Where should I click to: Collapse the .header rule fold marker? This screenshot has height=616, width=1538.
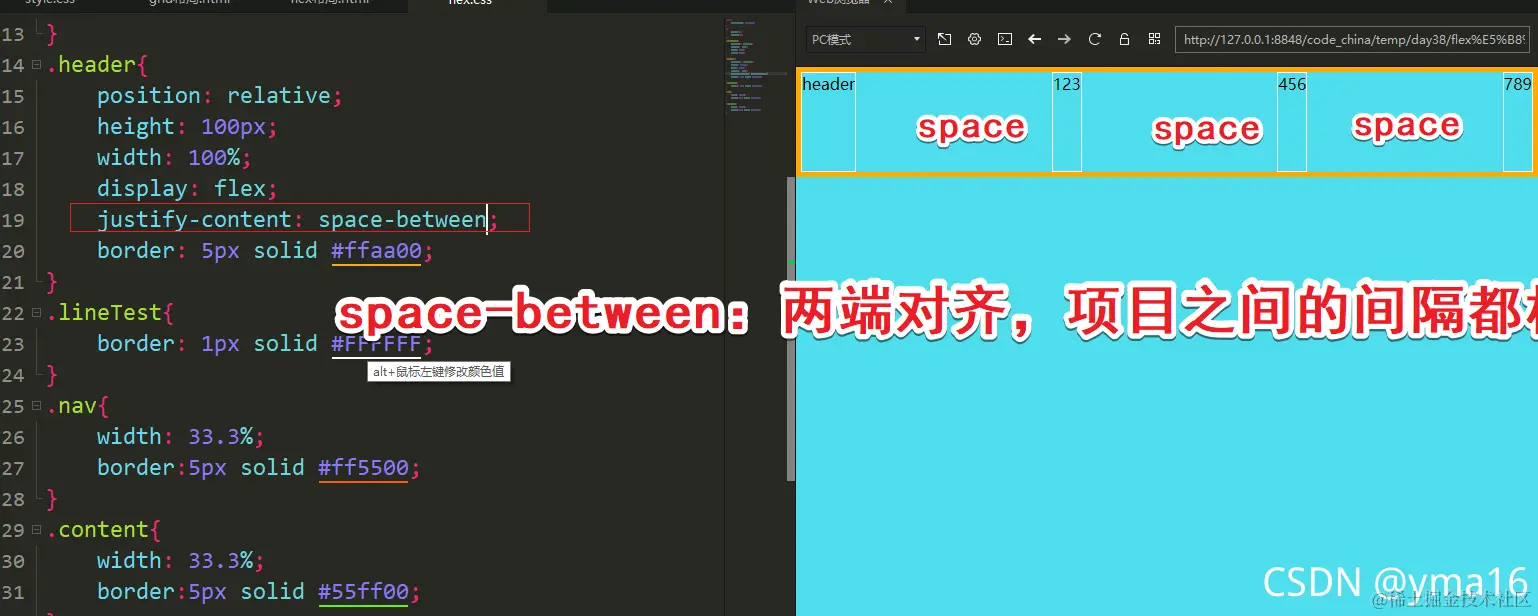coord(36,64)
